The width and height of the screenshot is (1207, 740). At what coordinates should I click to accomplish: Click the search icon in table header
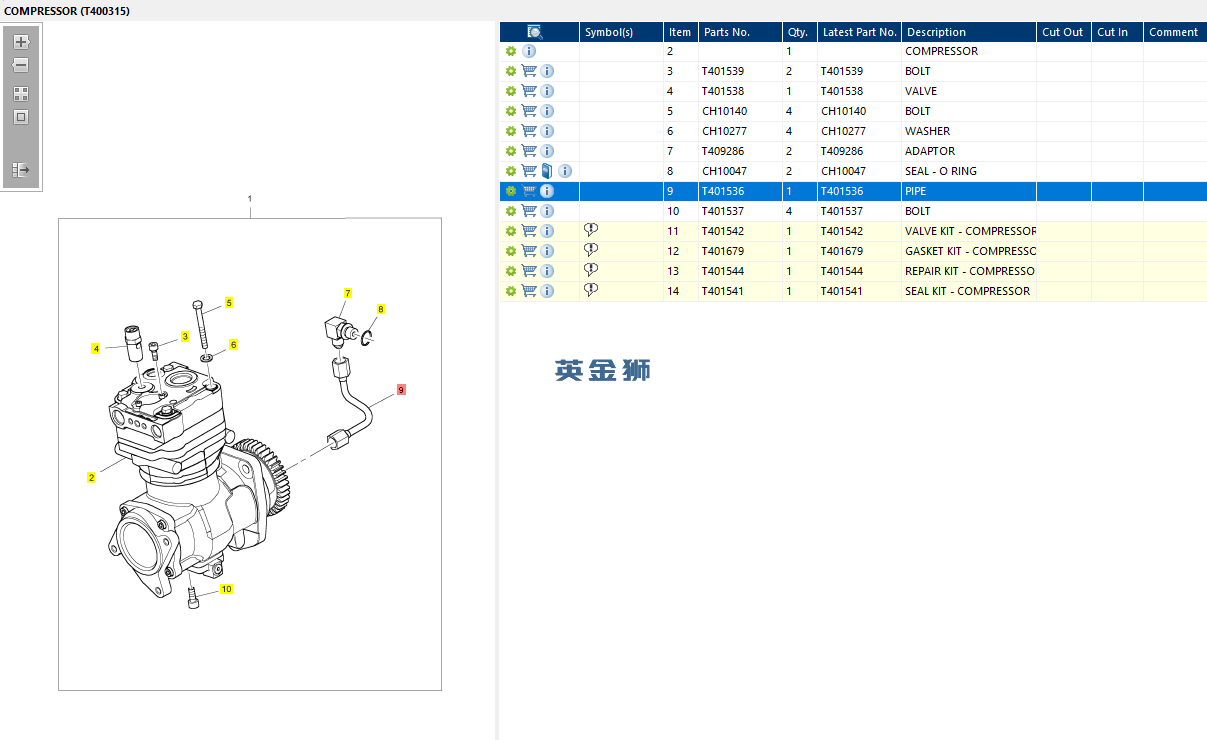coord(535,32)
